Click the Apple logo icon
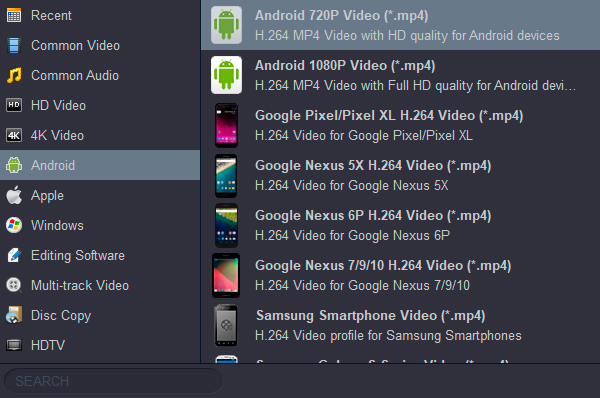This screenshot has width=600, height=398. coord(14,195)
